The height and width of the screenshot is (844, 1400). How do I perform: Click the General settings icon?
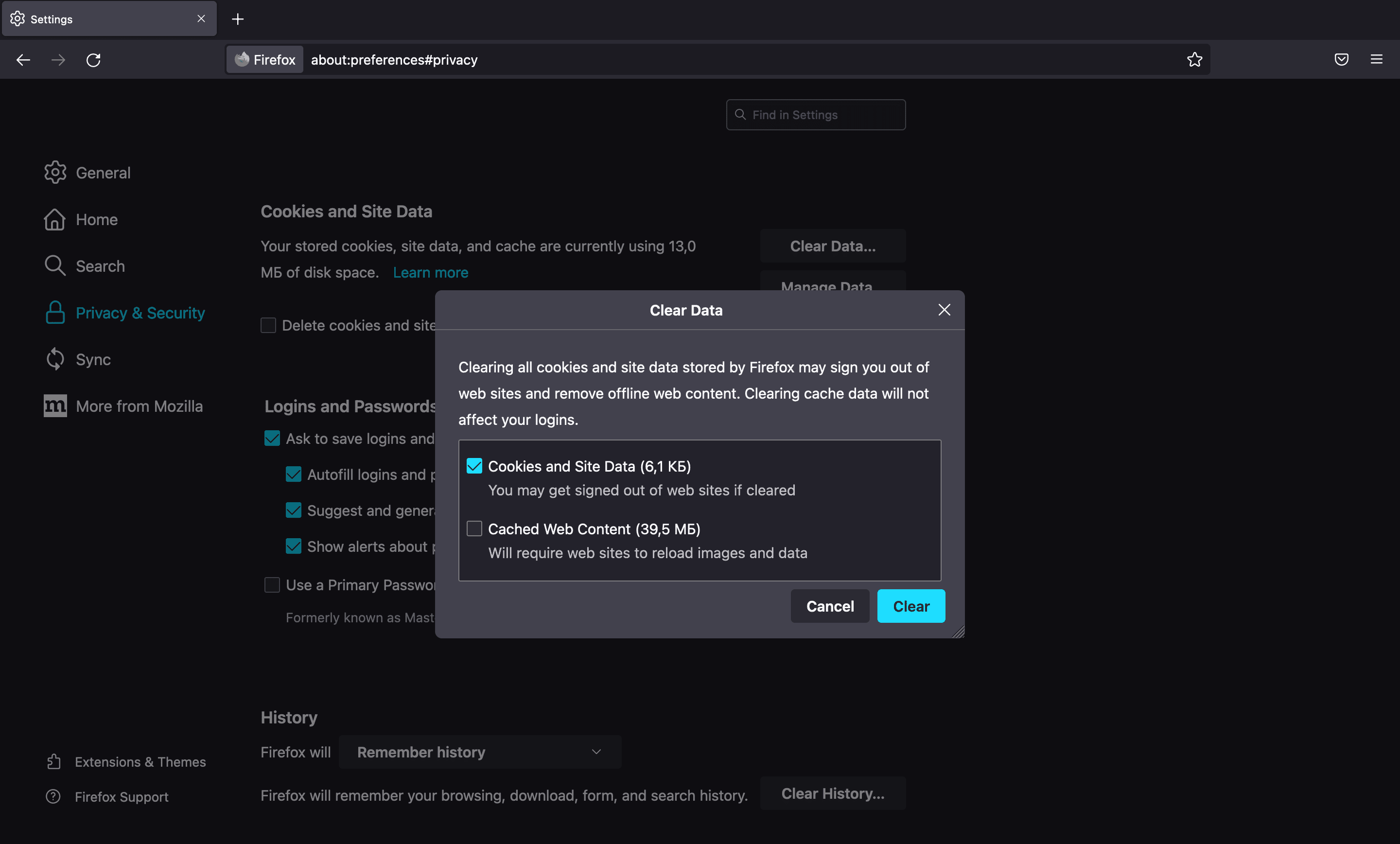55,172
